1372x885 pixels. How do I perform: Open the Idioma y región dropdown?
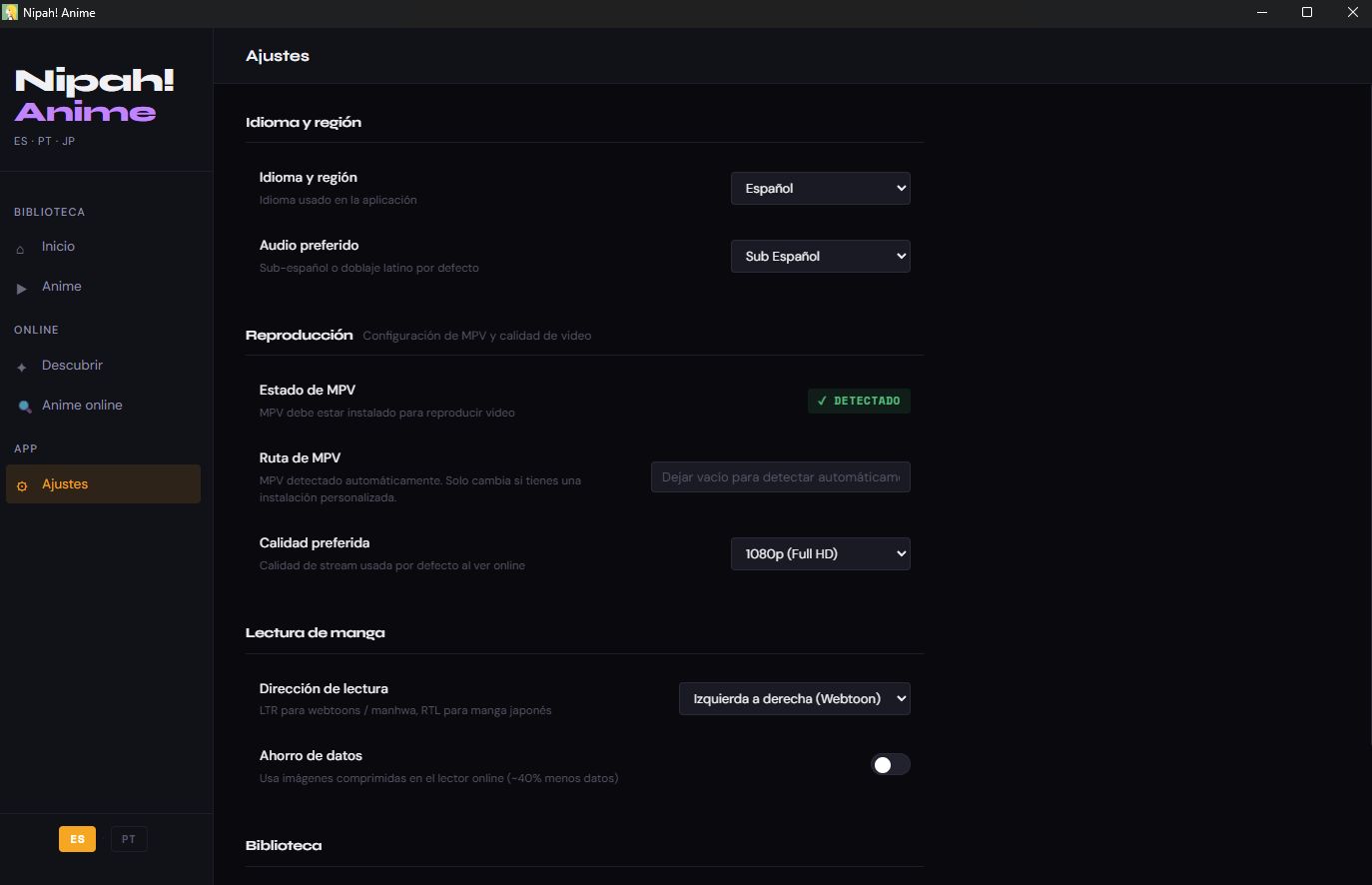click(x=820, y=188)
